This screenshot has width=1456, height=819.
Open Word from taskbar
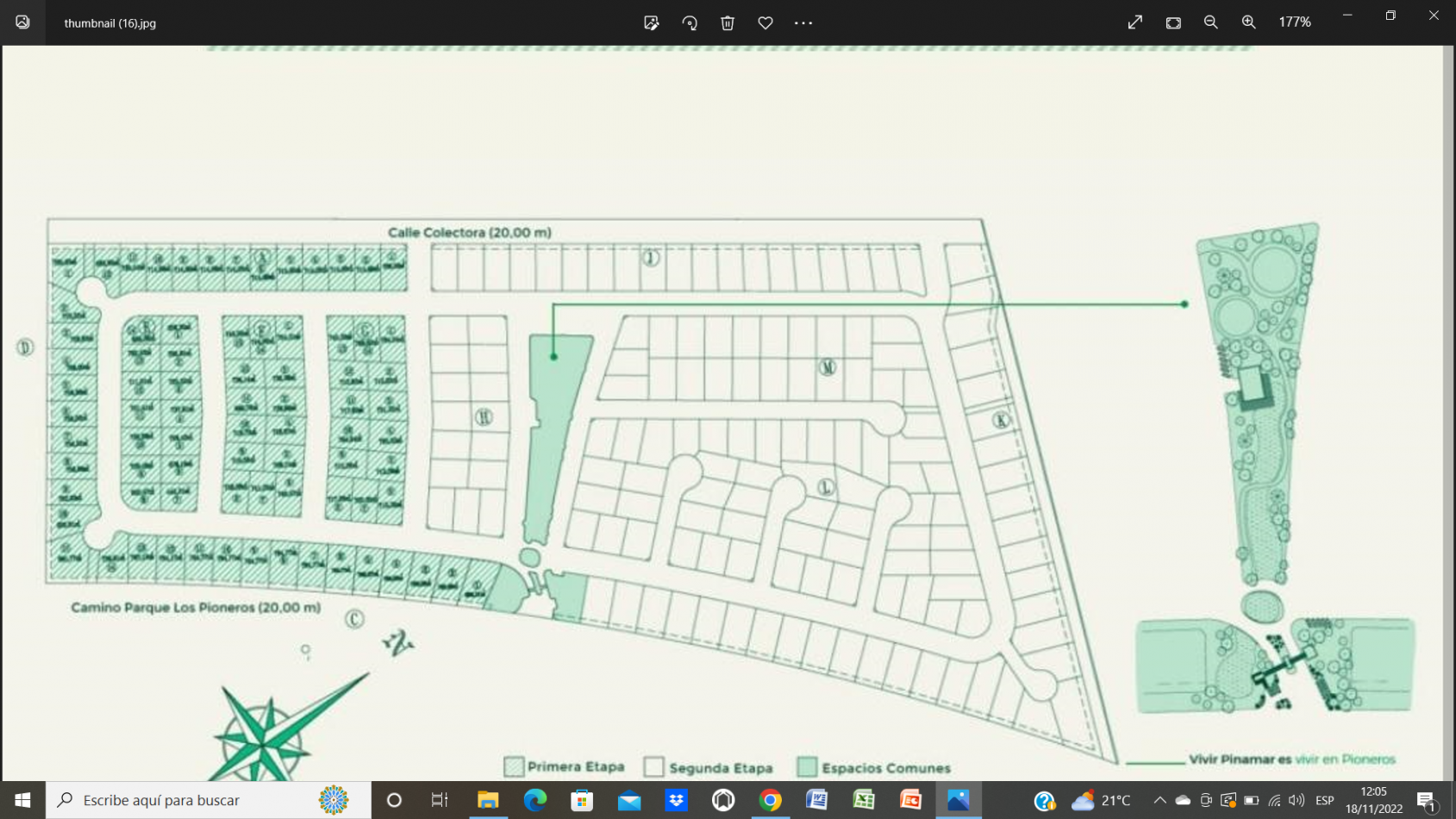tap(816, 800)
